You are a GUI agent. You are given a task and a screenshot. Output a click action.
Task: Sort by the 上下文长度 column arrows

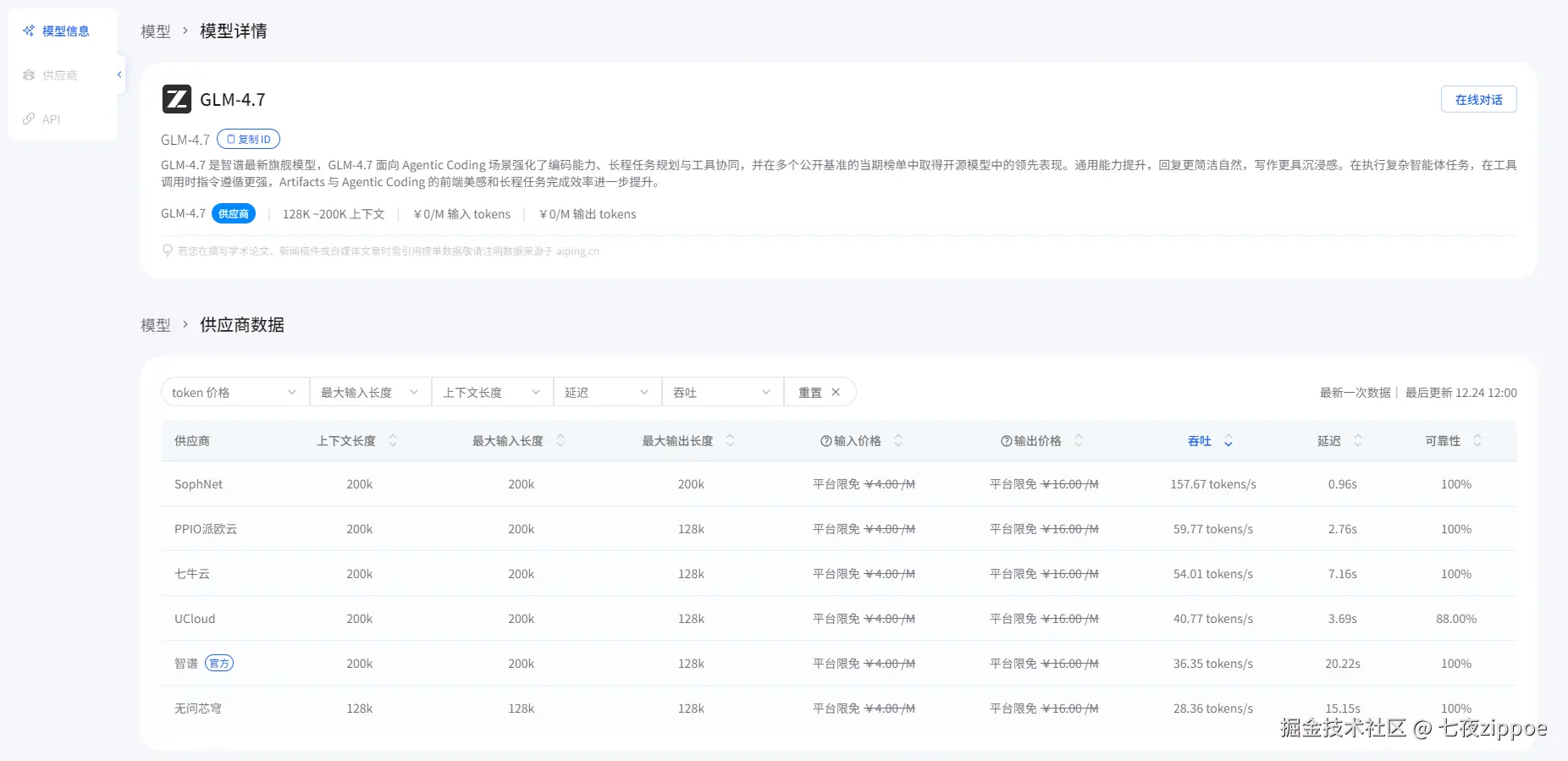pyautogui.click(x=393, y=441)
